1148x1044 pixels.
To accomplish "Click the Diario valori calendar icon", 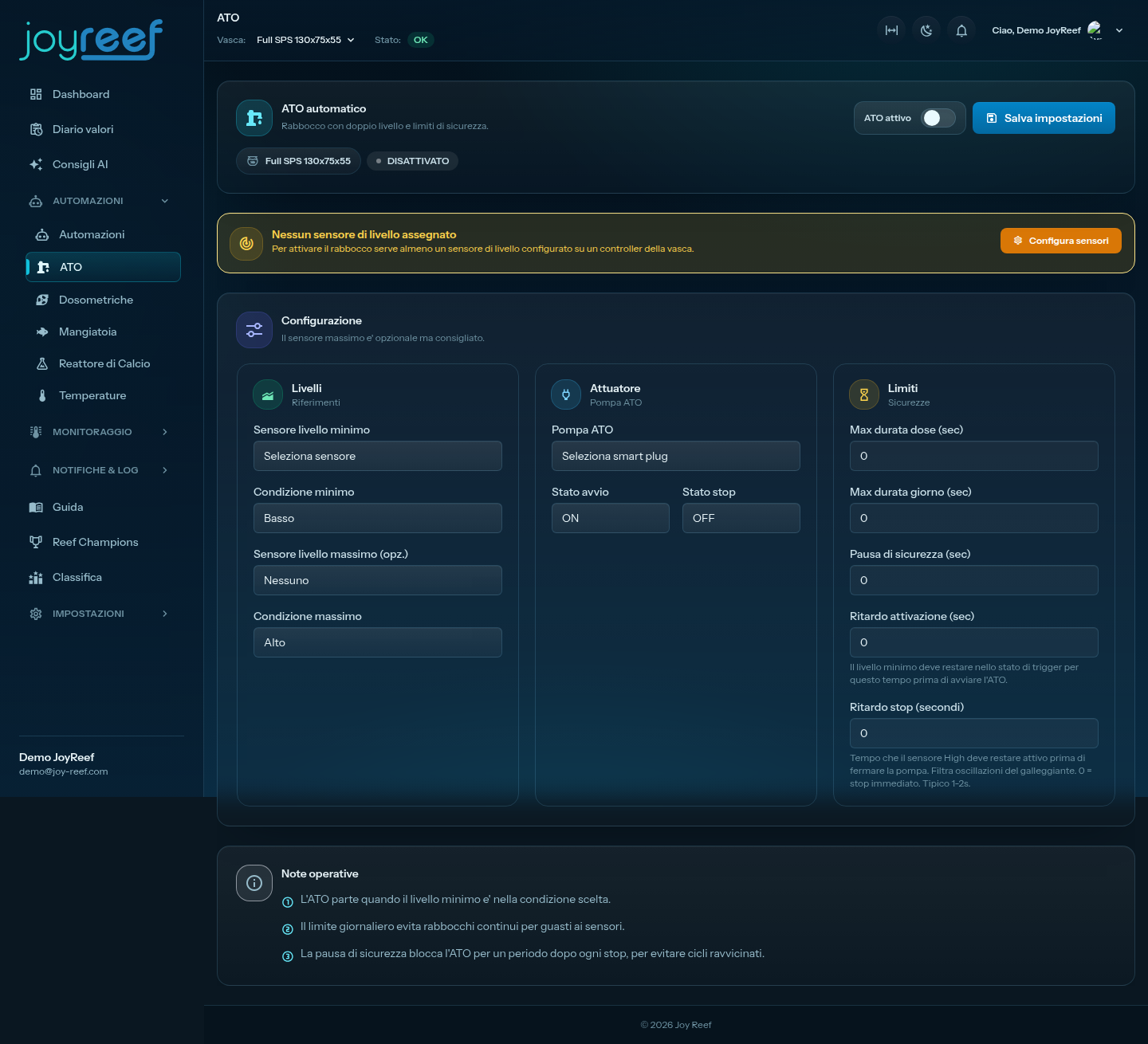I will pyautogui.click(x=36, y=129).
